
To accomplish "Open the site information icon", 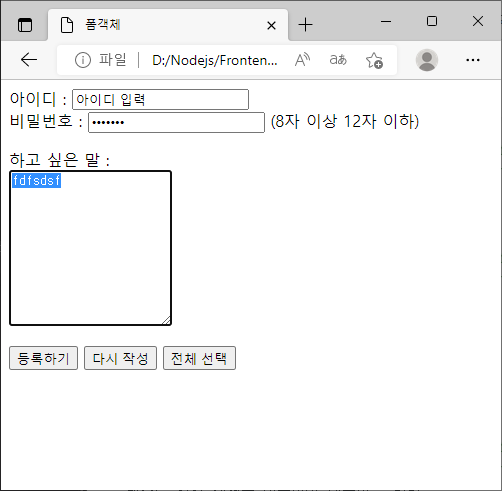I will [x=83, y=60].
